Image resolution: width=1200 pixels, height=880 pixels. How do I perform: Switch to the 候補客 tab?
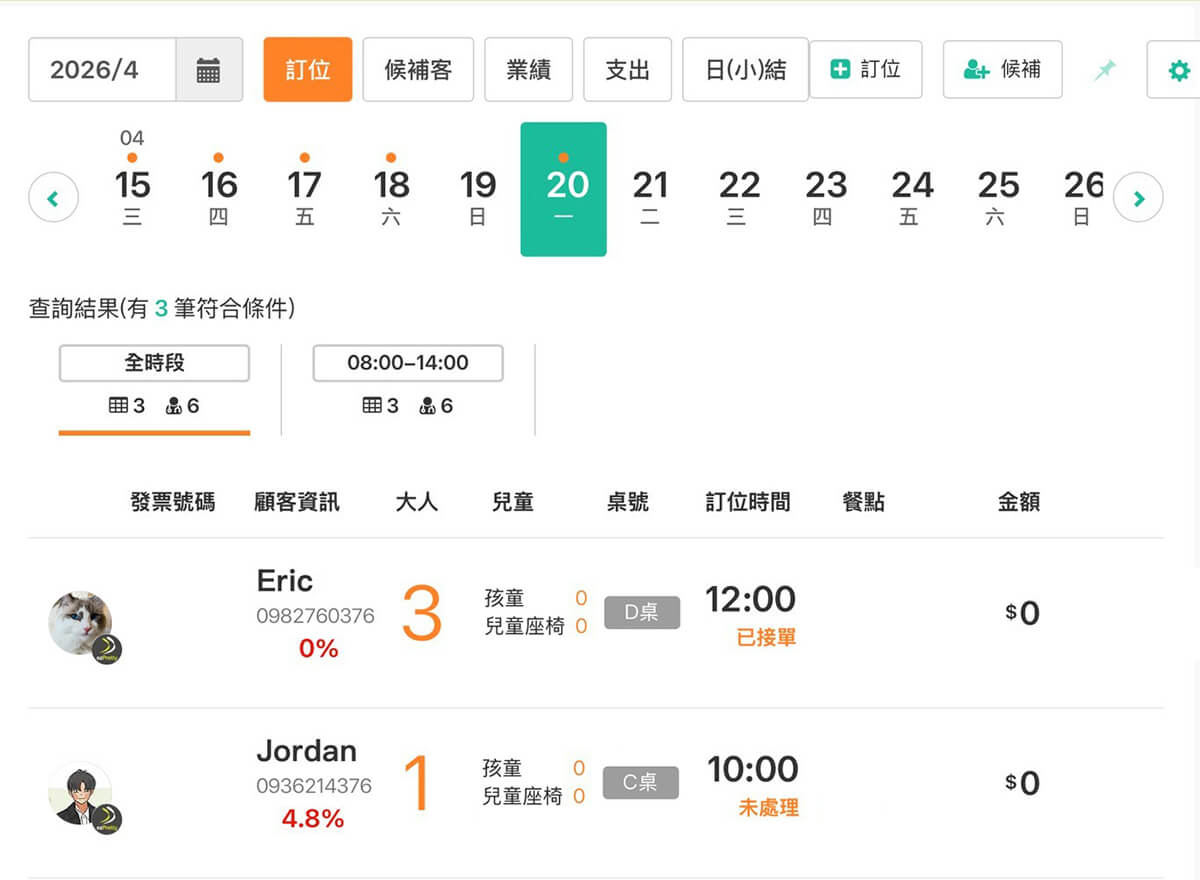[418, 70]
